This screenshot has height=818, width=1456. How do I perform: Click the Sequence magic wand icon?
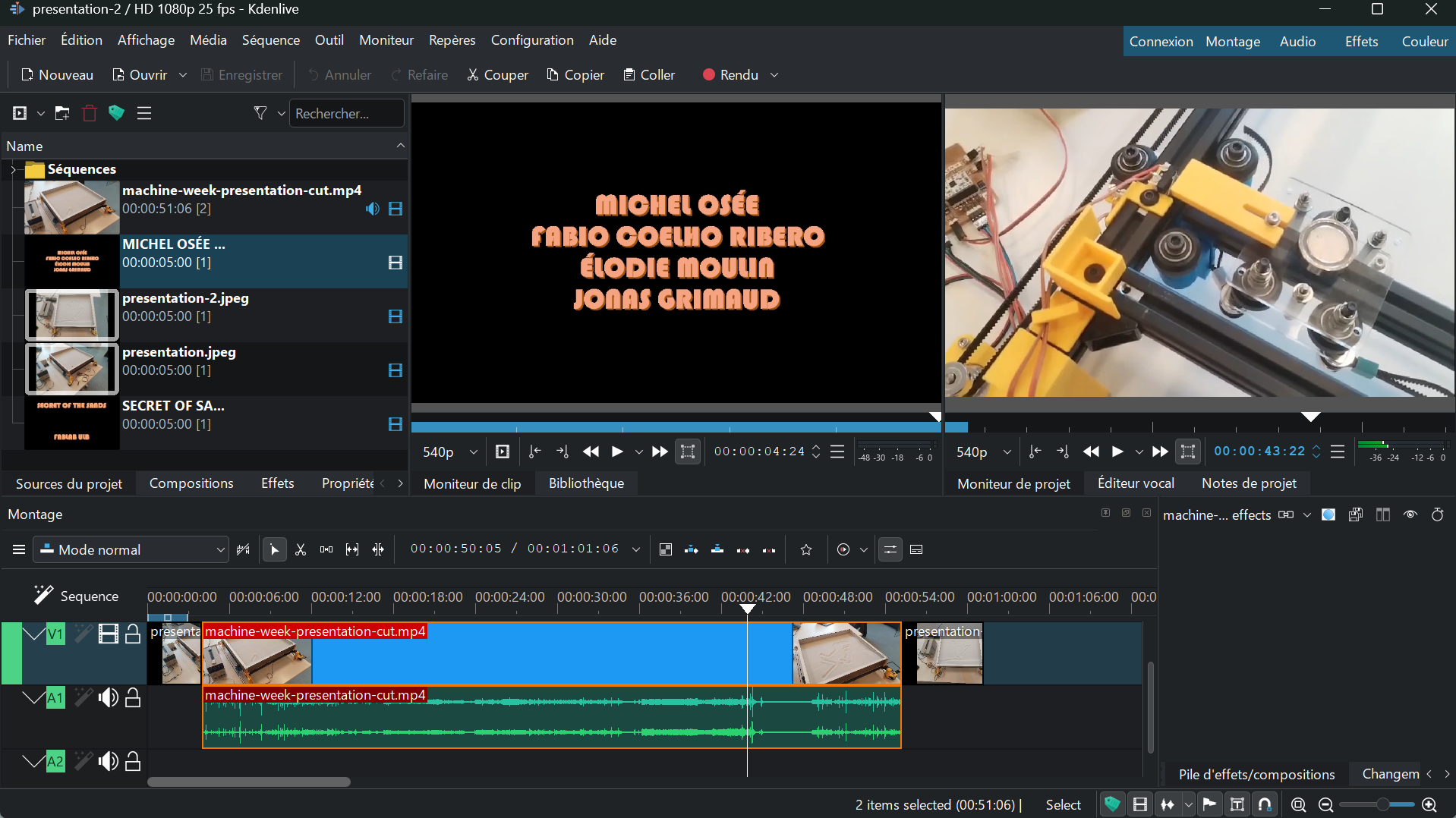pyautogui.click(x=43, y=596)
